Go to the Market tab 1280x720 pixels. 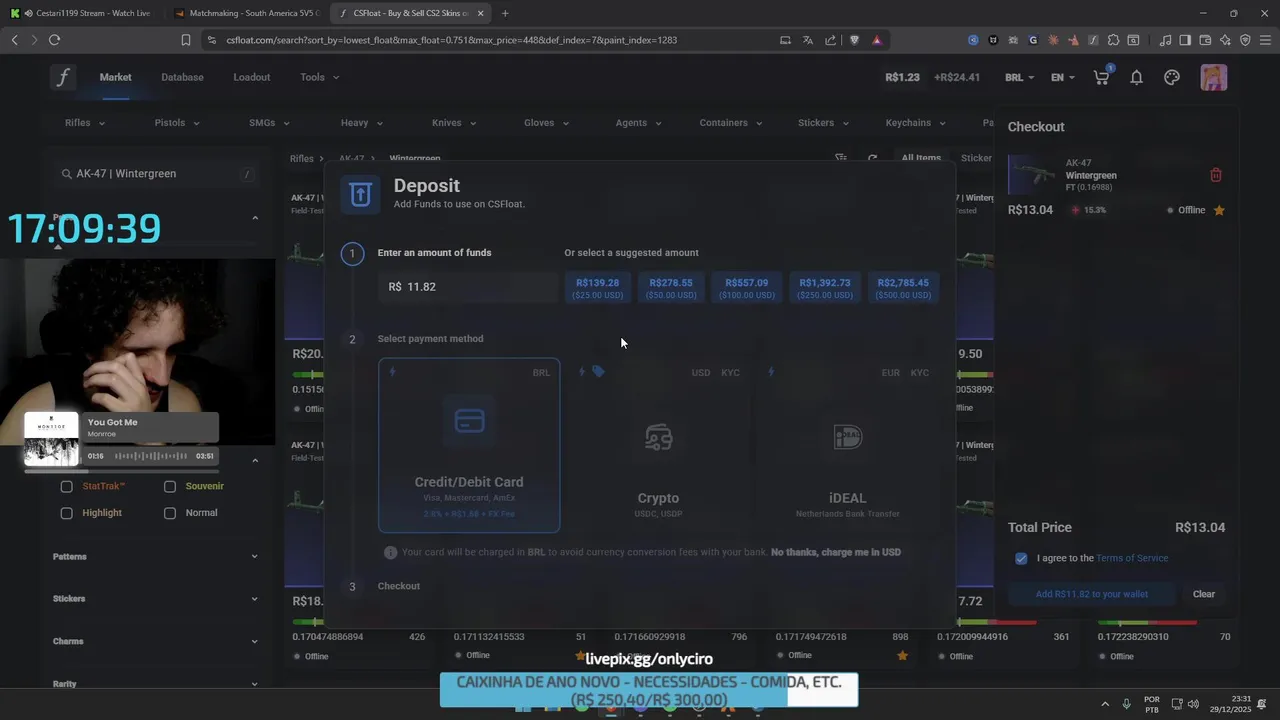(x=115, y=77)
